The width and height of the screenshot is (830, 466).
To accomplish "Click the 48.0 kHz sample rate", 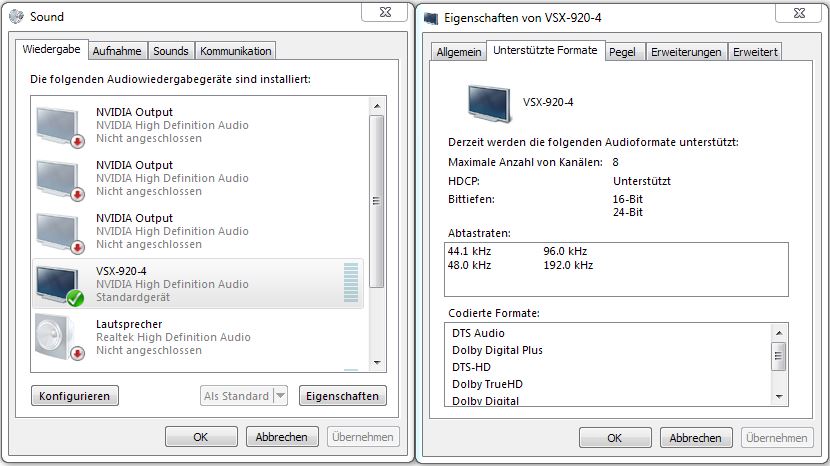I will [x=469, y=265].
